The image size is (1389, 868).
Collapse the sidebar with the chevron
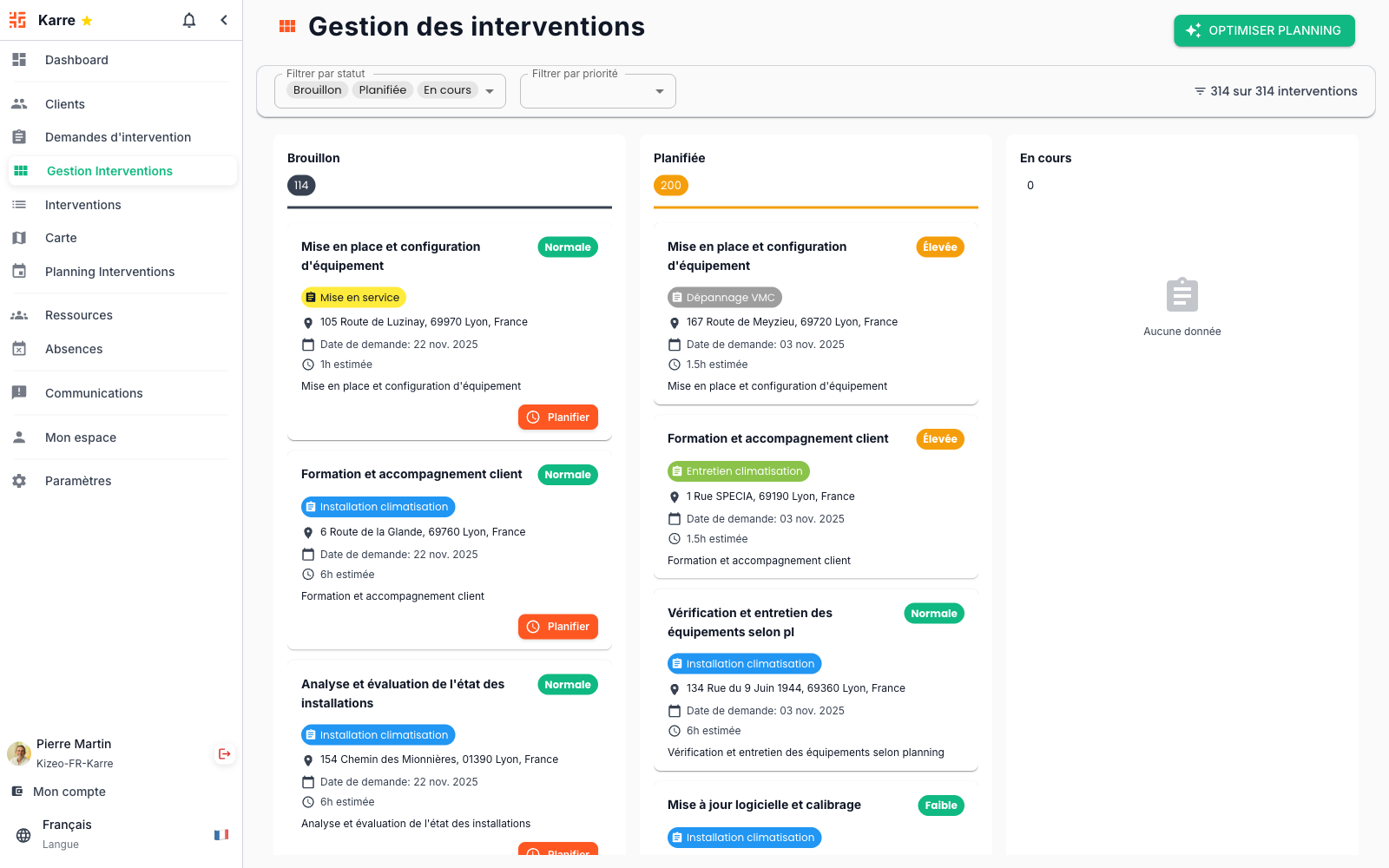223,19
